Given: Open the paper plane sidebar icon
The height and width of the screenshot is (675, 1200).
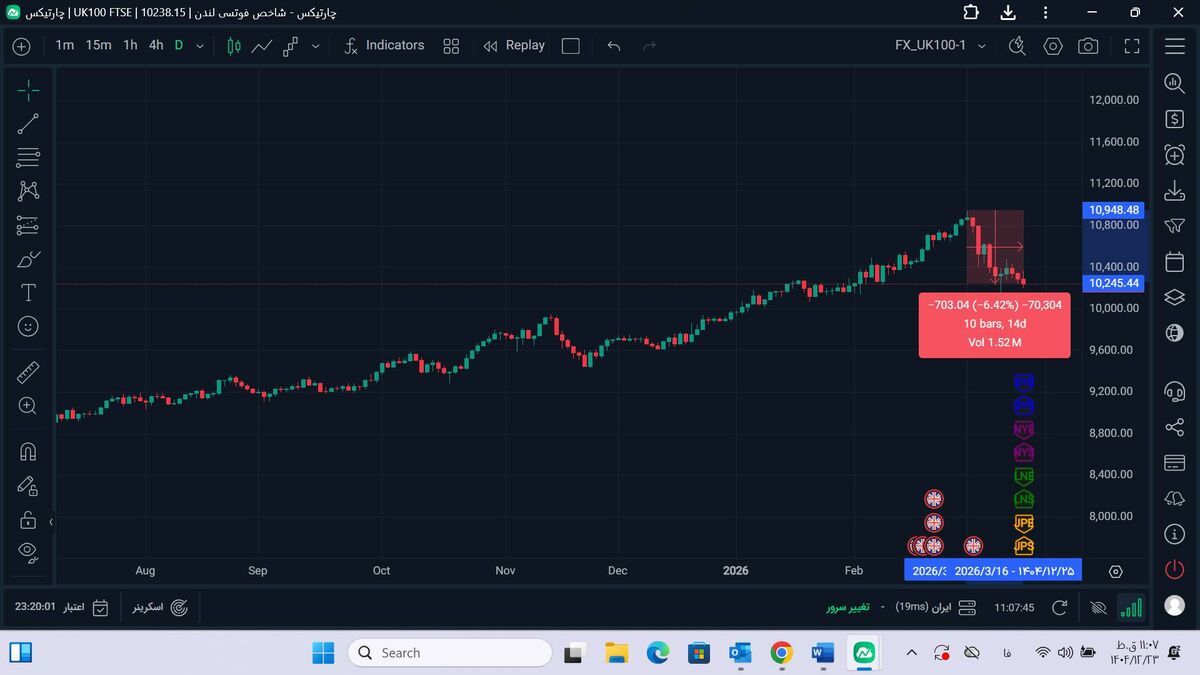Looking at the screenshot, I should (x=1175, y=226).
